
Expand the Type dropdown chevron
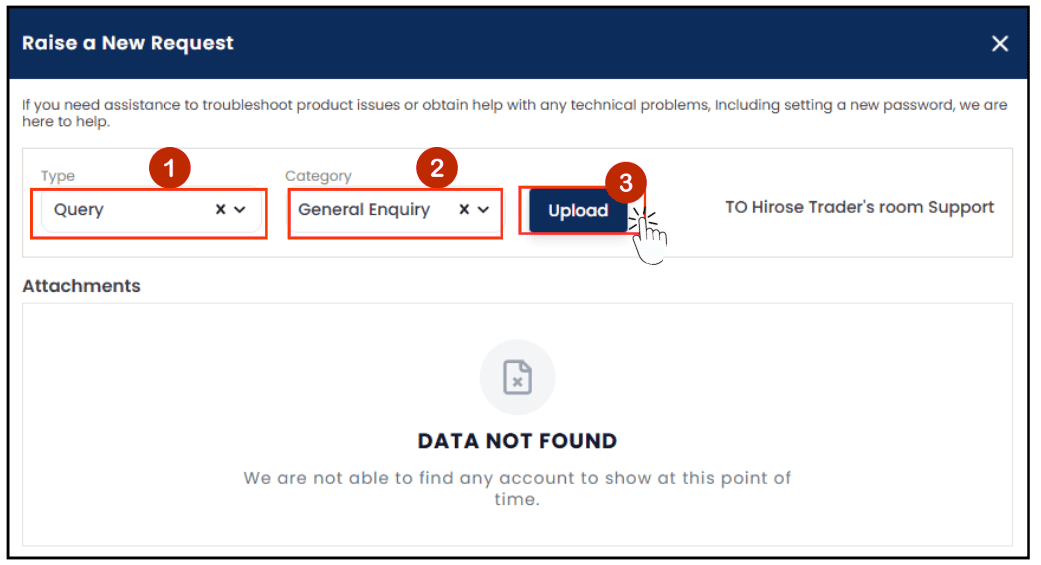(x=240, y=210)
